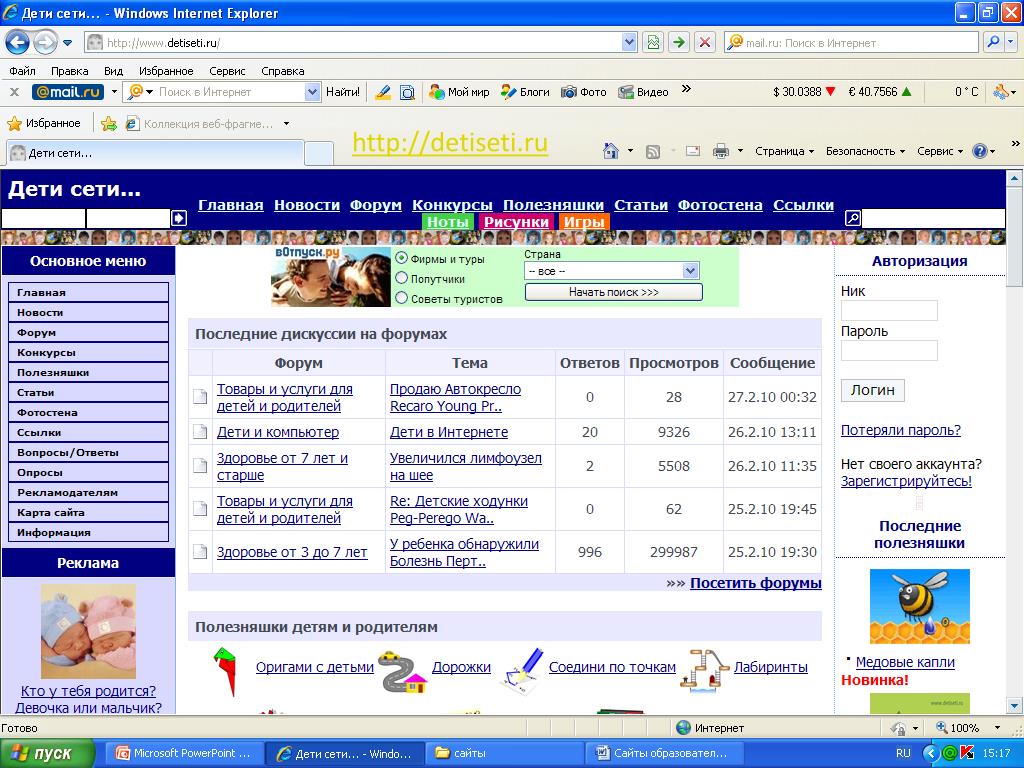Select the Фирмы и туры radio button
The height and width of the screenshot is (768, 1024).
402,259
